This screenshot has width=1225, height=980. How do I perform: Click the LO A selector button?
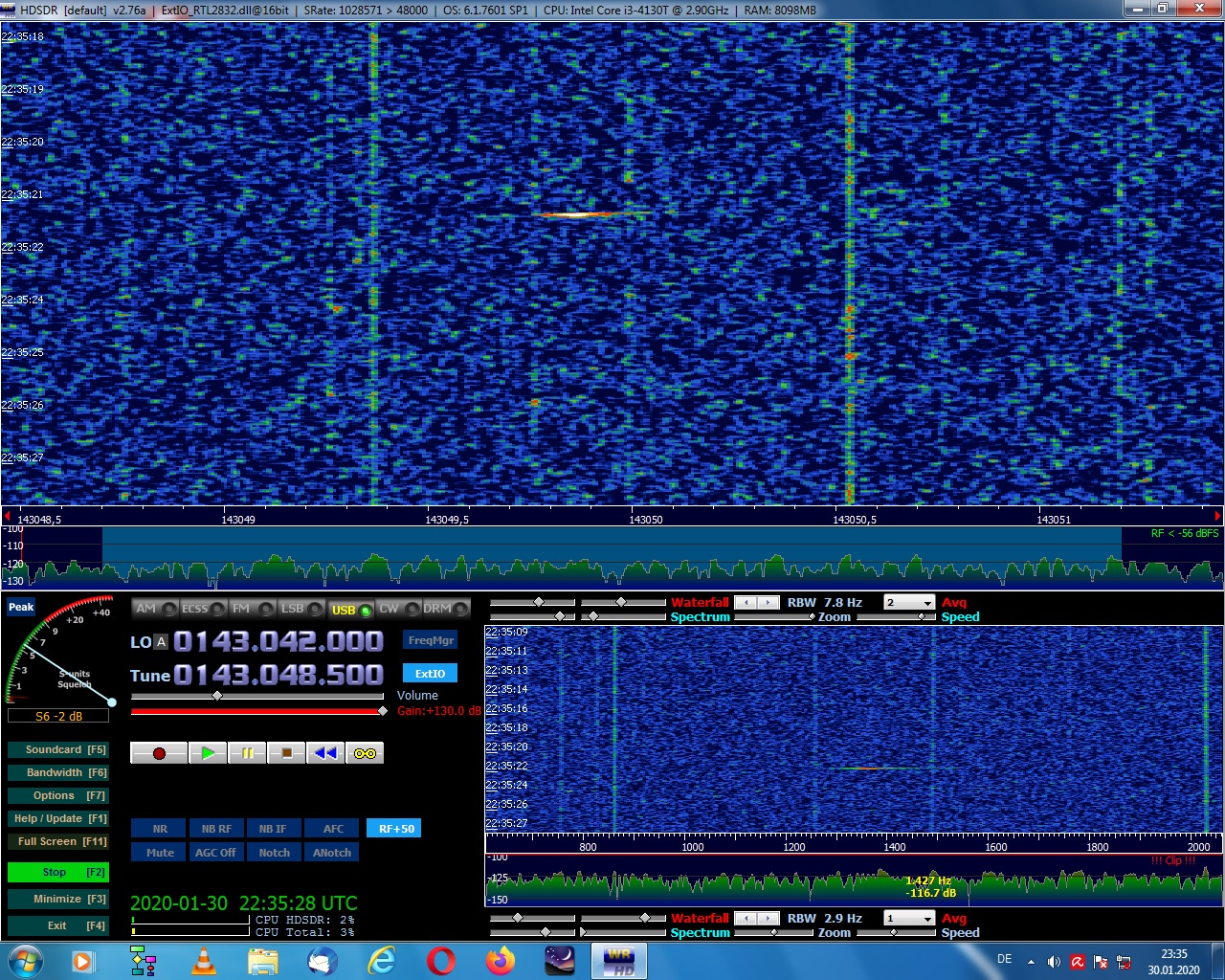click(x=161, y=642)
